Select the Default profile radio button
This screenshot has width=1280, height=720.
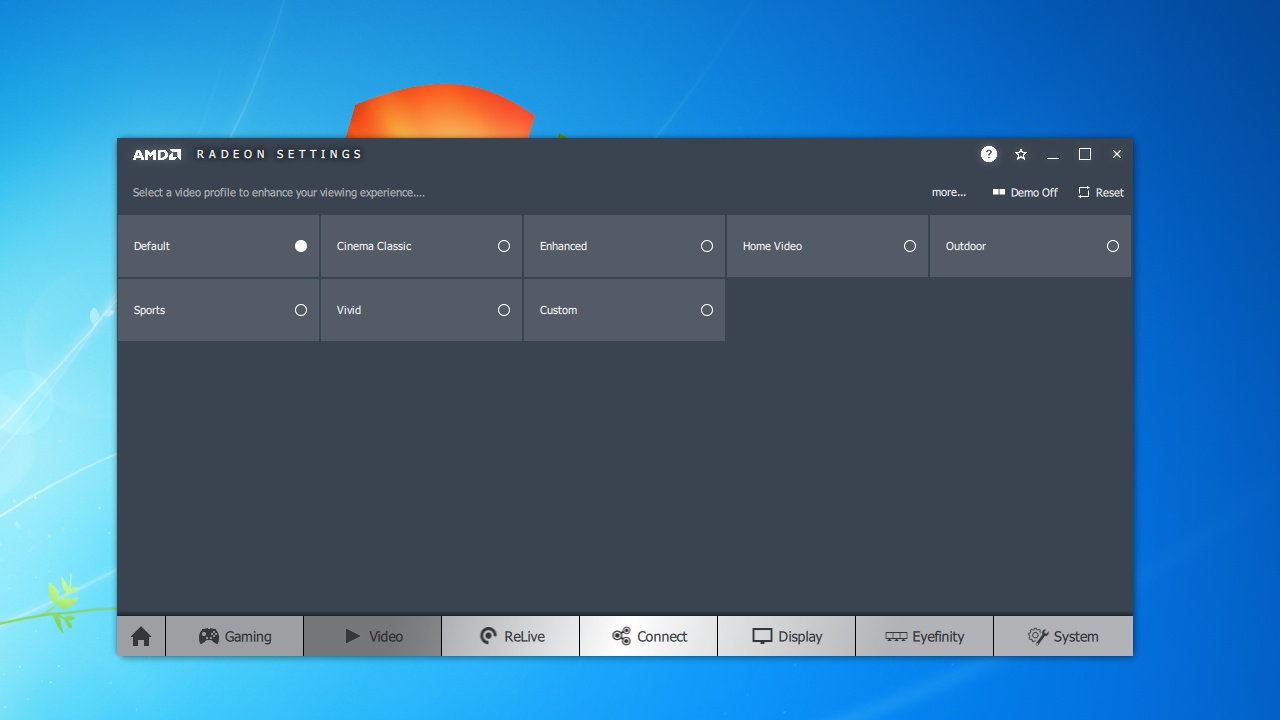tap(301, 246)
